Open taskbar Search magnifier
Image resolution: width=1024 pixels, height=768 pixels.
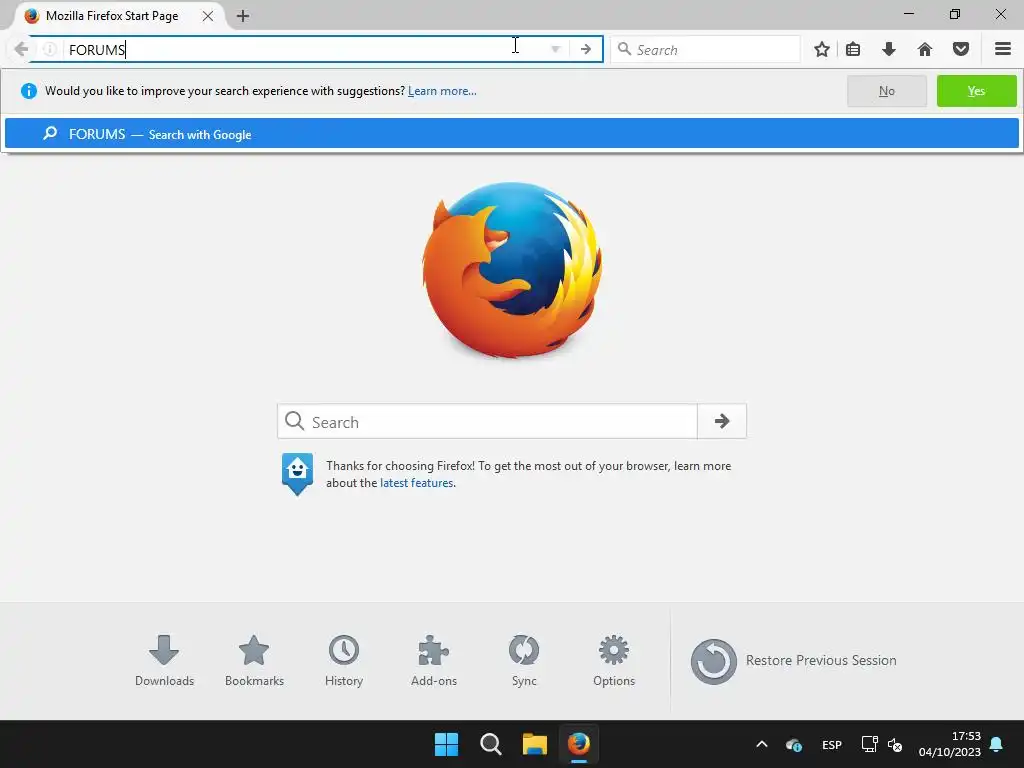(x=490, y=744)
